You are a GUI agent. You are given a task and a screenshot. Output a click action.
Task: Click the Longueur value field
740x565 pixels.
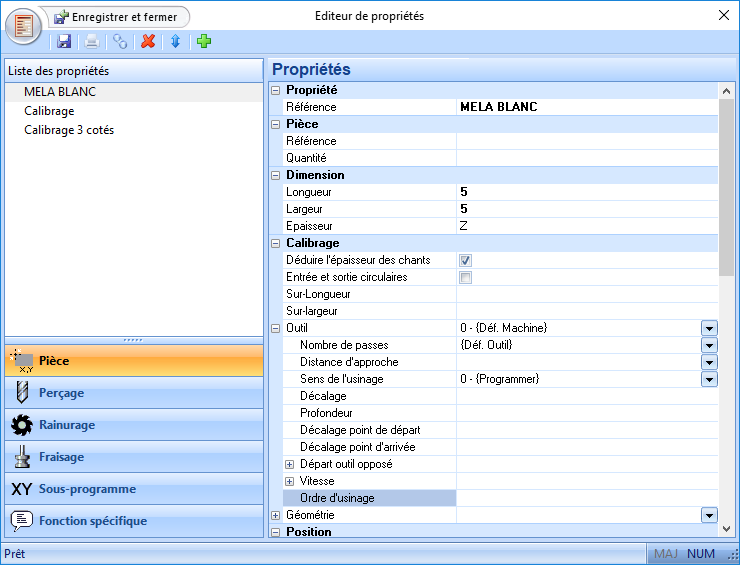click(585, 192)
